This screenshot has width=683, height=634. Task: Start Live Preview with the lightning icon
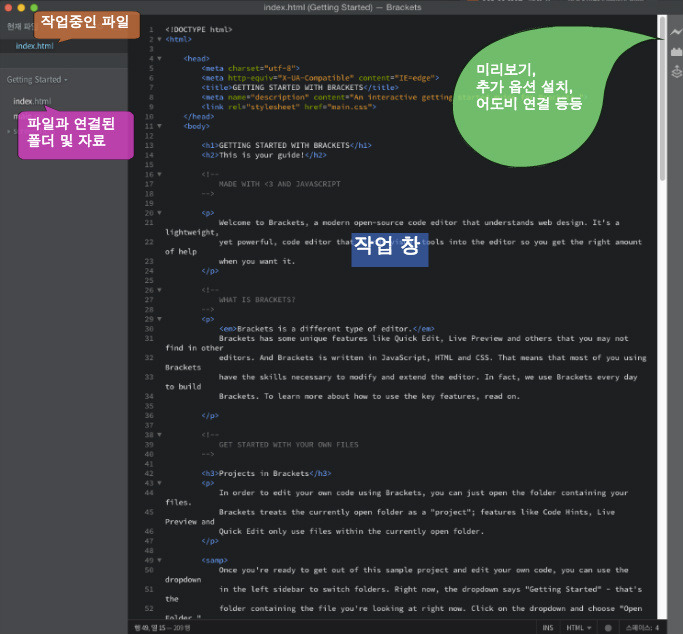click(676, 32)
